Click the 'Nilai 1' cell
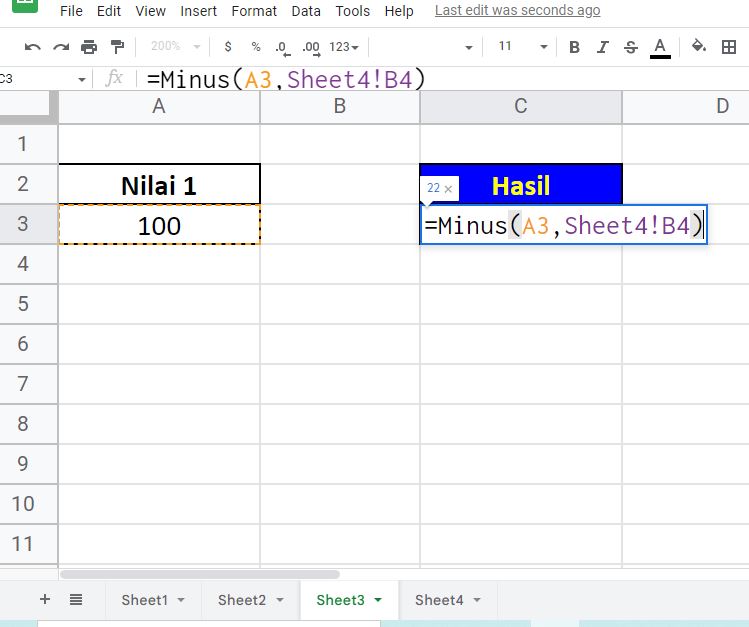The height and width of the screenshot is (627, 749). [x=159, y=184]
